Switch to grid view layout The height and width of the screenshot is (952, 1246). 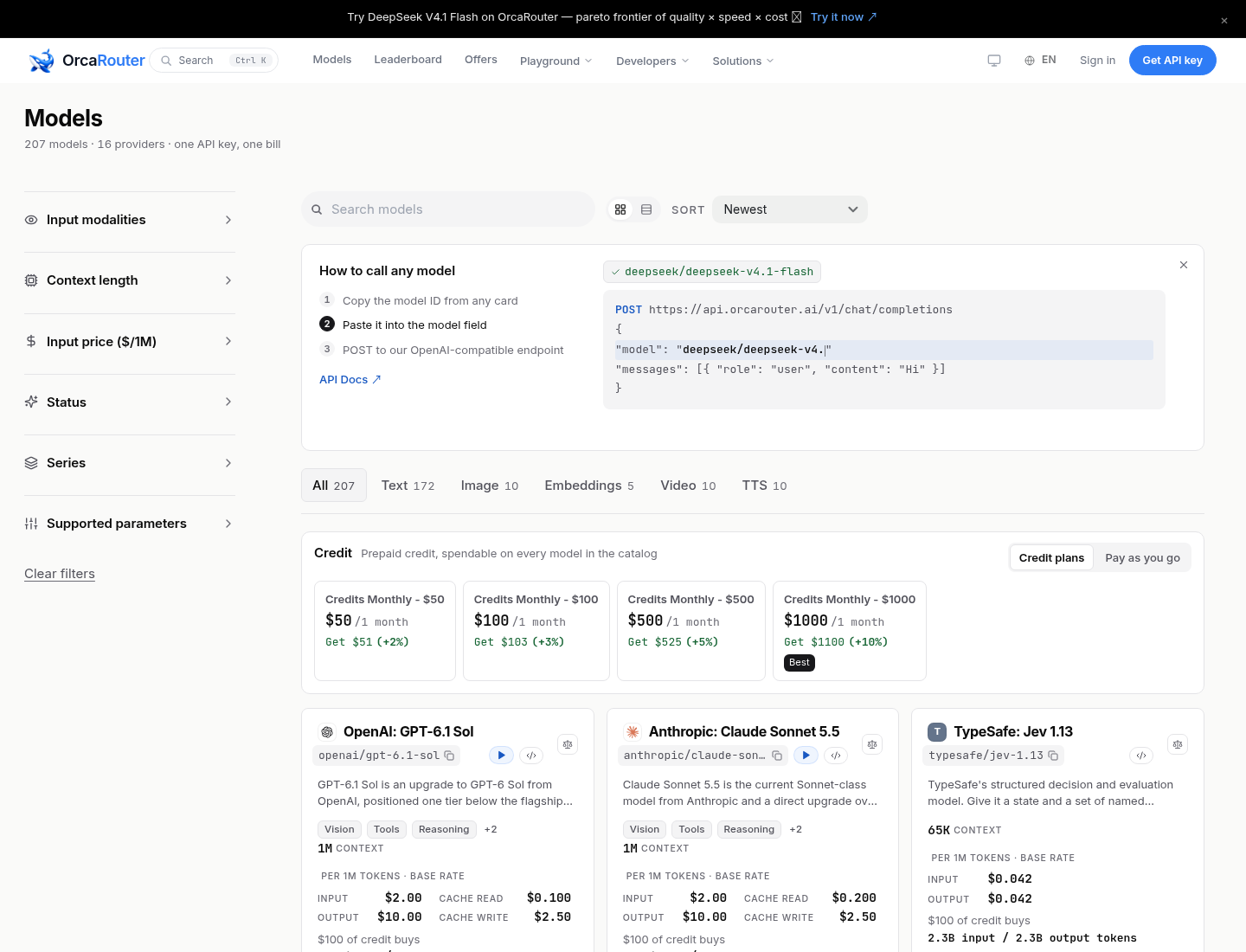pos(620,209)
